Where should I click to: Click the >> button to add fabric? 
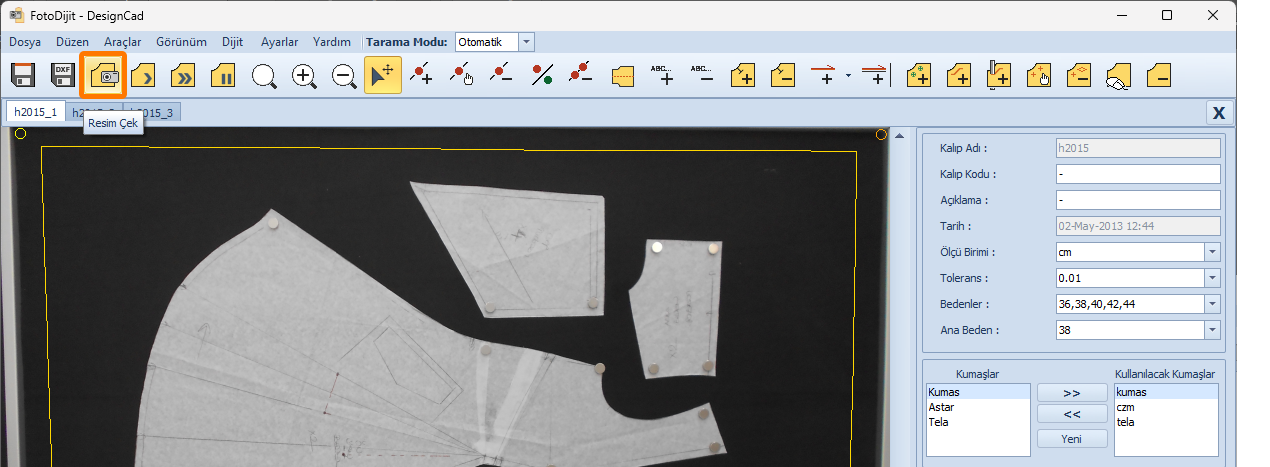(1072, 392)
